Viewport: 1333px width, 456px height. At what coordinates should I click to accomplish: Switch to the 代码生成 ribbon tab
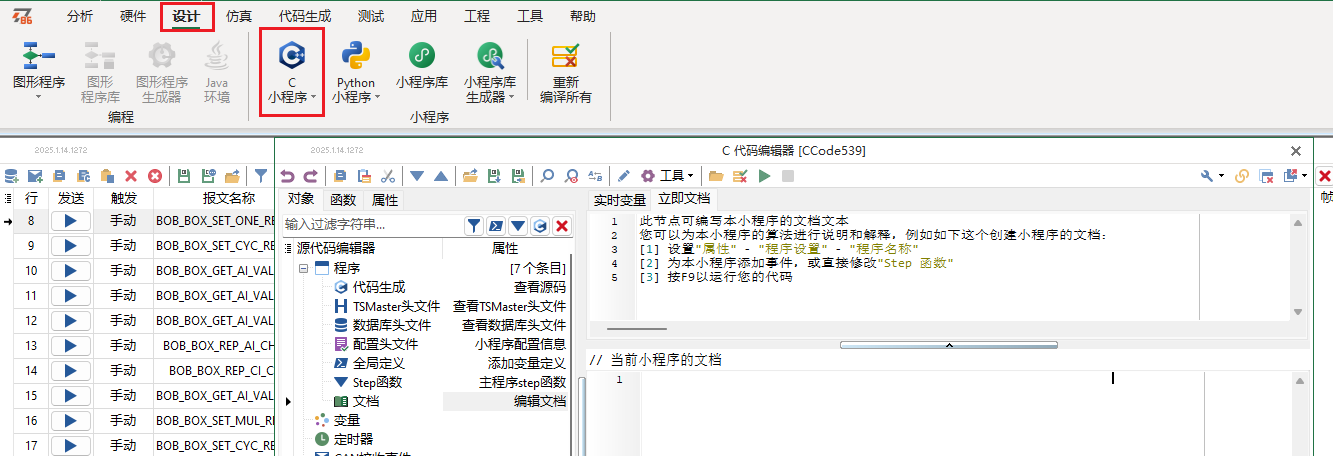coord(304,16)
